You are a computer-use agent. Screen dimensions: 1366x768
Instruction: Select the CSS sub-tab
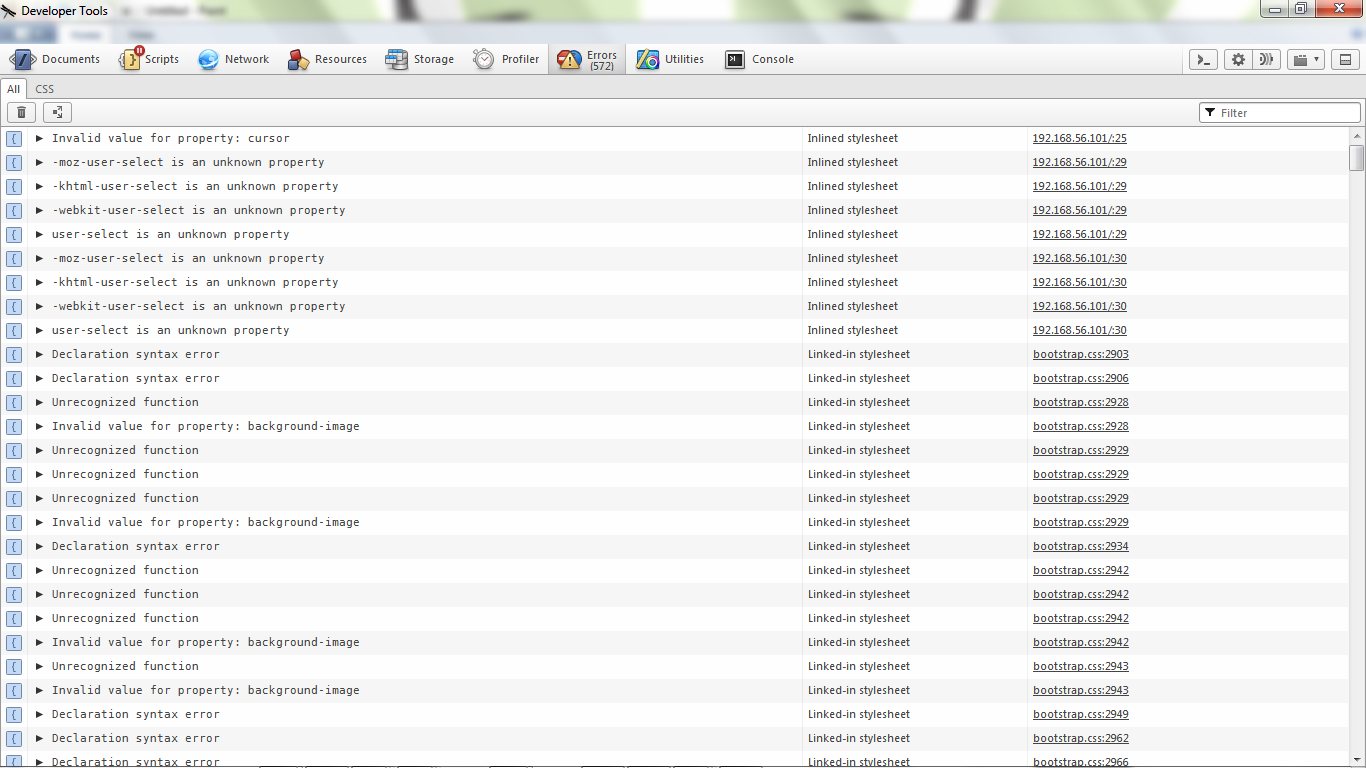45,89
